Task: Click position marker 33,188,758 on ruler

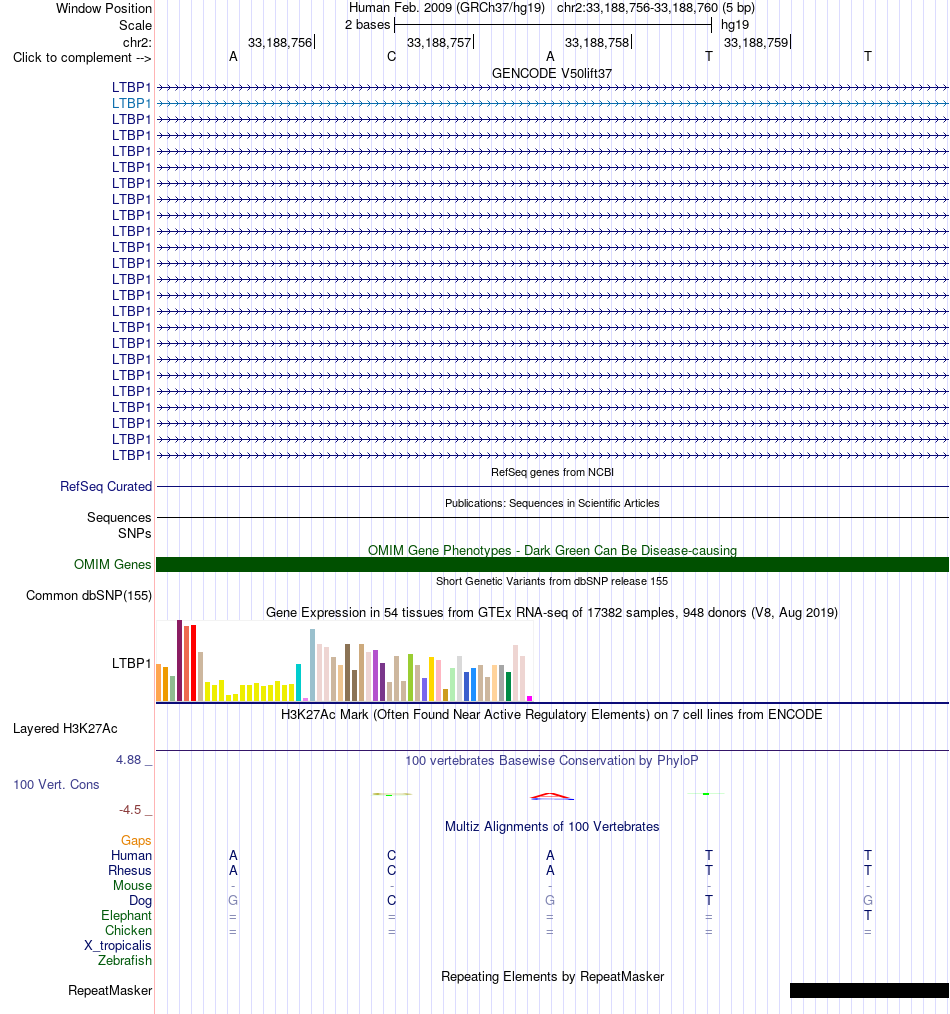Action: (598, 42)
